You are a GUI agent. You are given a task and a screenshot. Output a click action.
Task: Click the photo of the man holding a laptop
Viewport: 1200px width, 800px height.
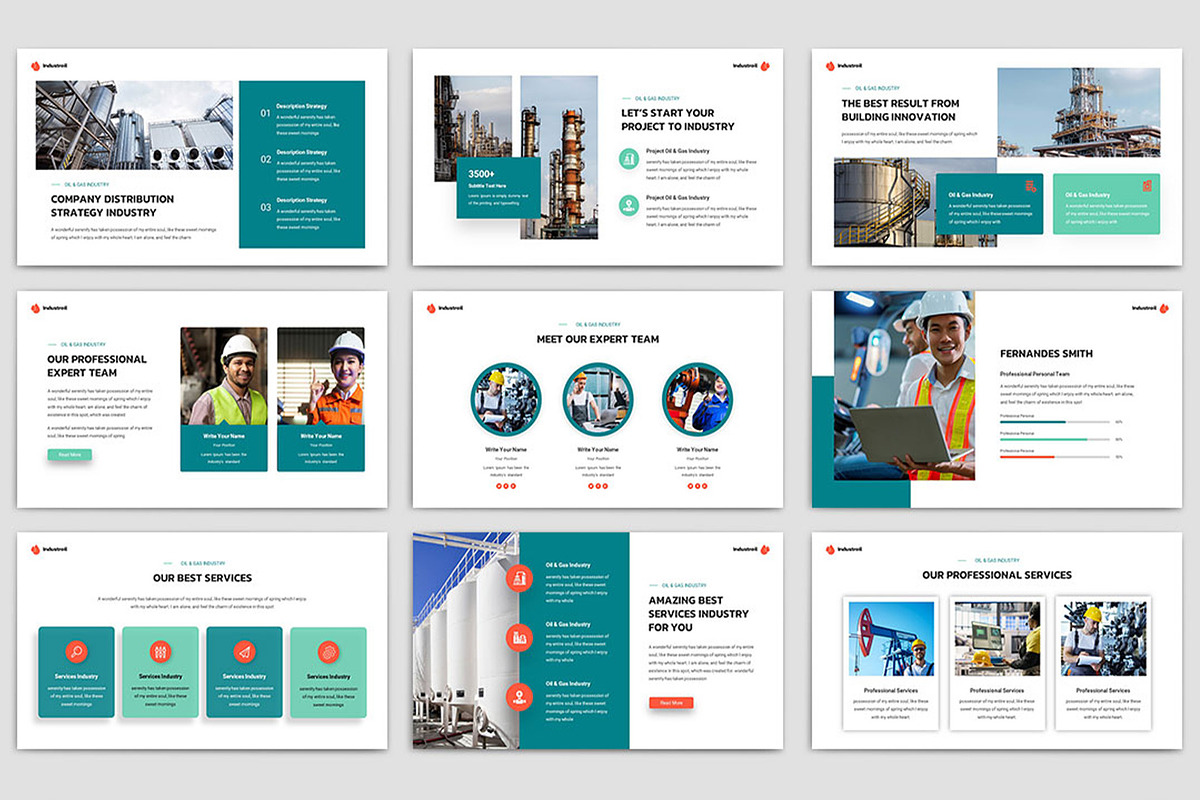(905, 386)
